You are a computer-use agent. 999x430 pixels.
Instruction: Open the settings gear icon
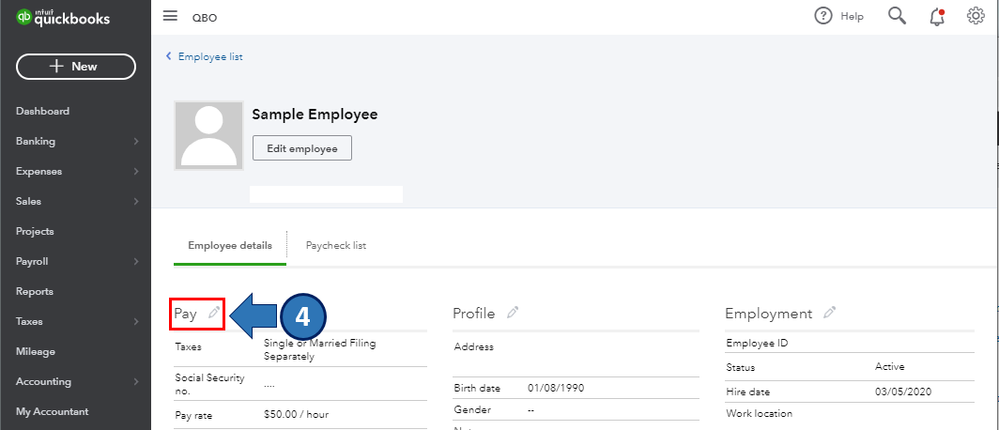976,16
